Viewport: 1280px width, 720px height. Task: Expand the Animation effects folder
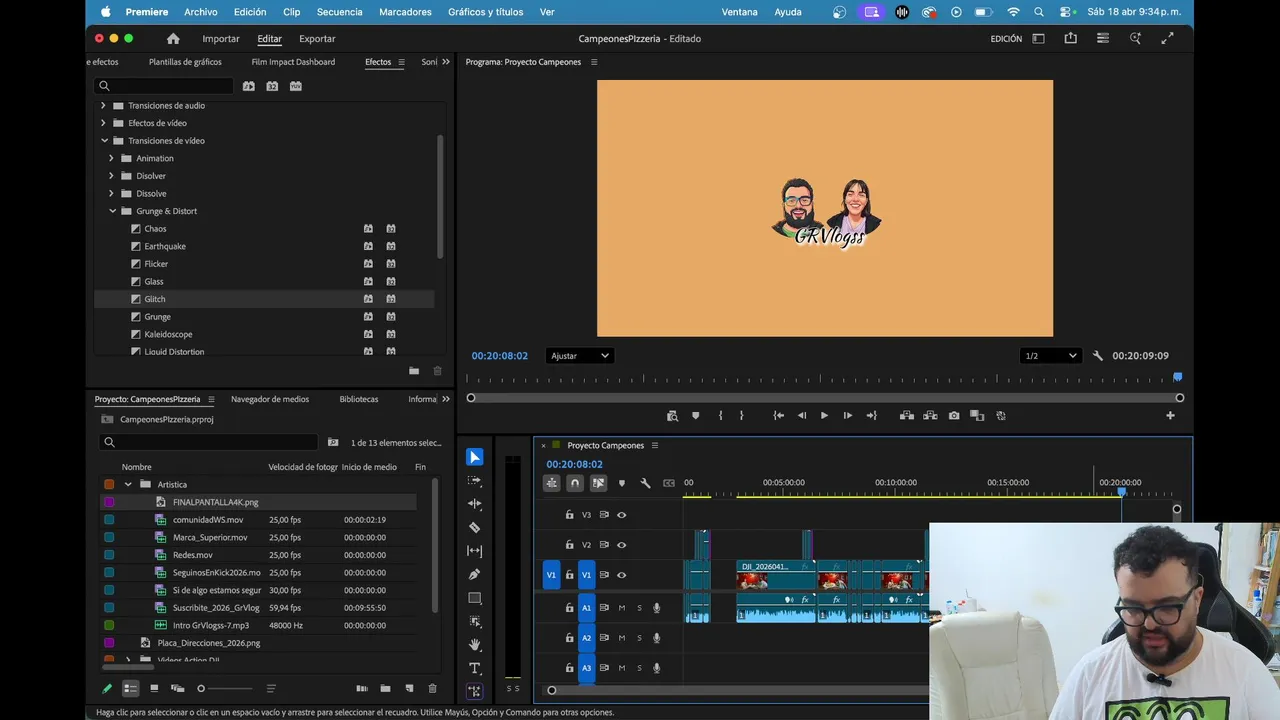(x=111, y=158)
